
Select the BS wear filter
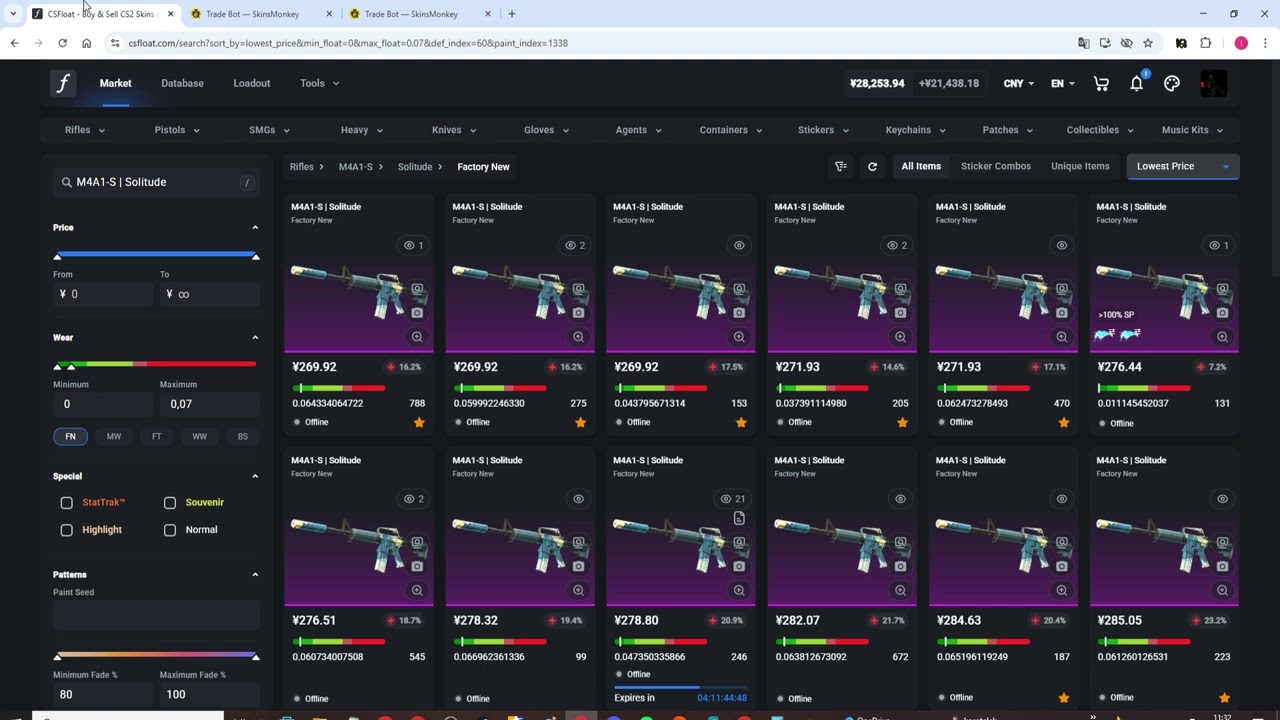coord(242,437)
